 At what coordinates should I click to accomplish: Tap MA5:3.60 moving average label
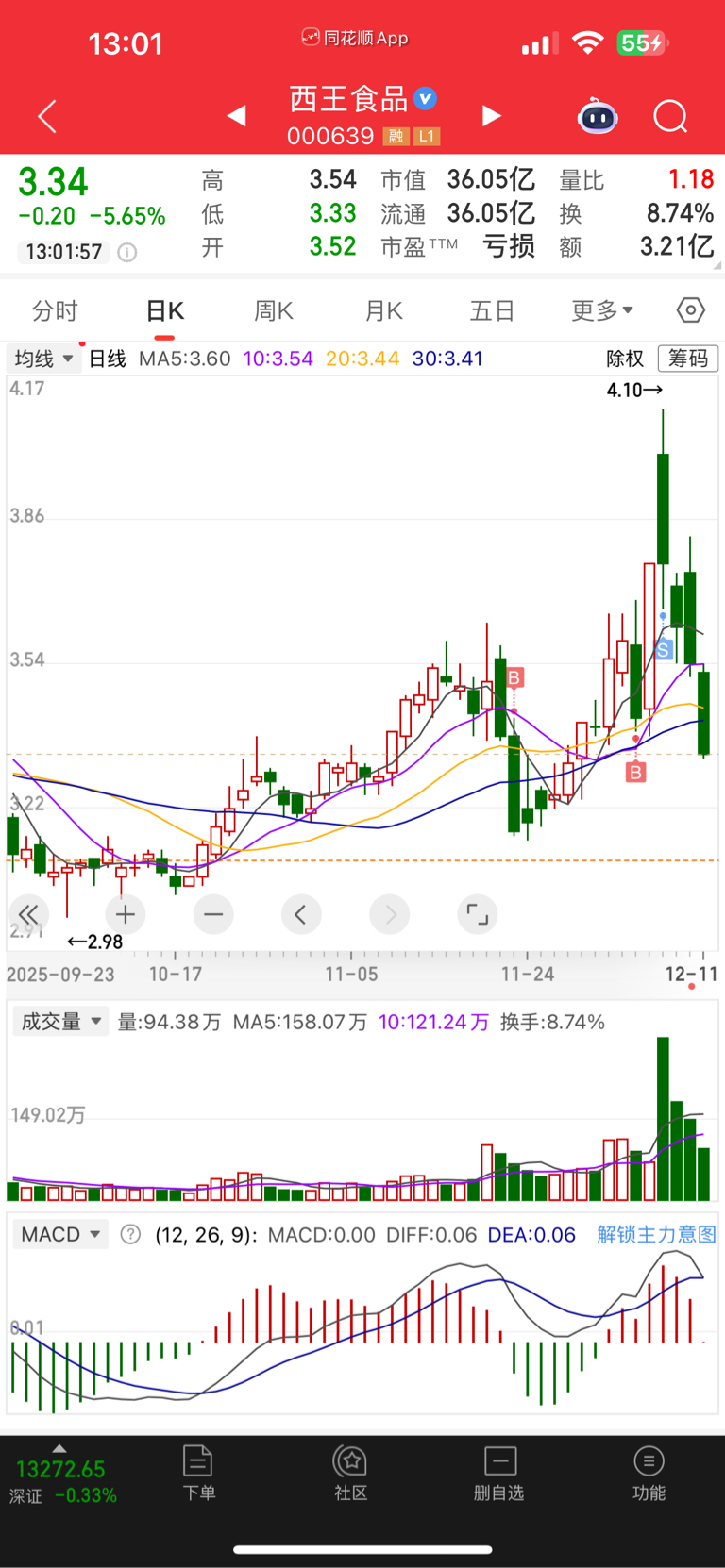point(184,359)
